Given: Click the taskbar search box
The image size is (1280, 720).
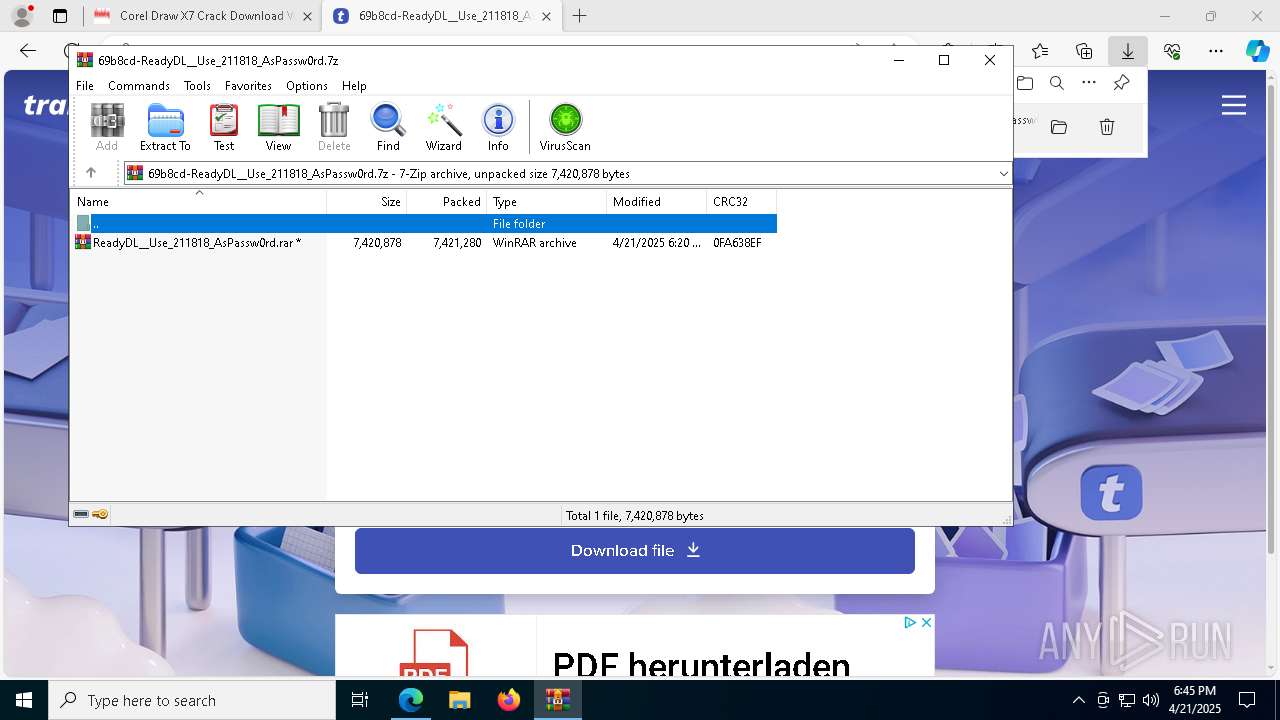Looking at the screenshot, I should (192, 700).
